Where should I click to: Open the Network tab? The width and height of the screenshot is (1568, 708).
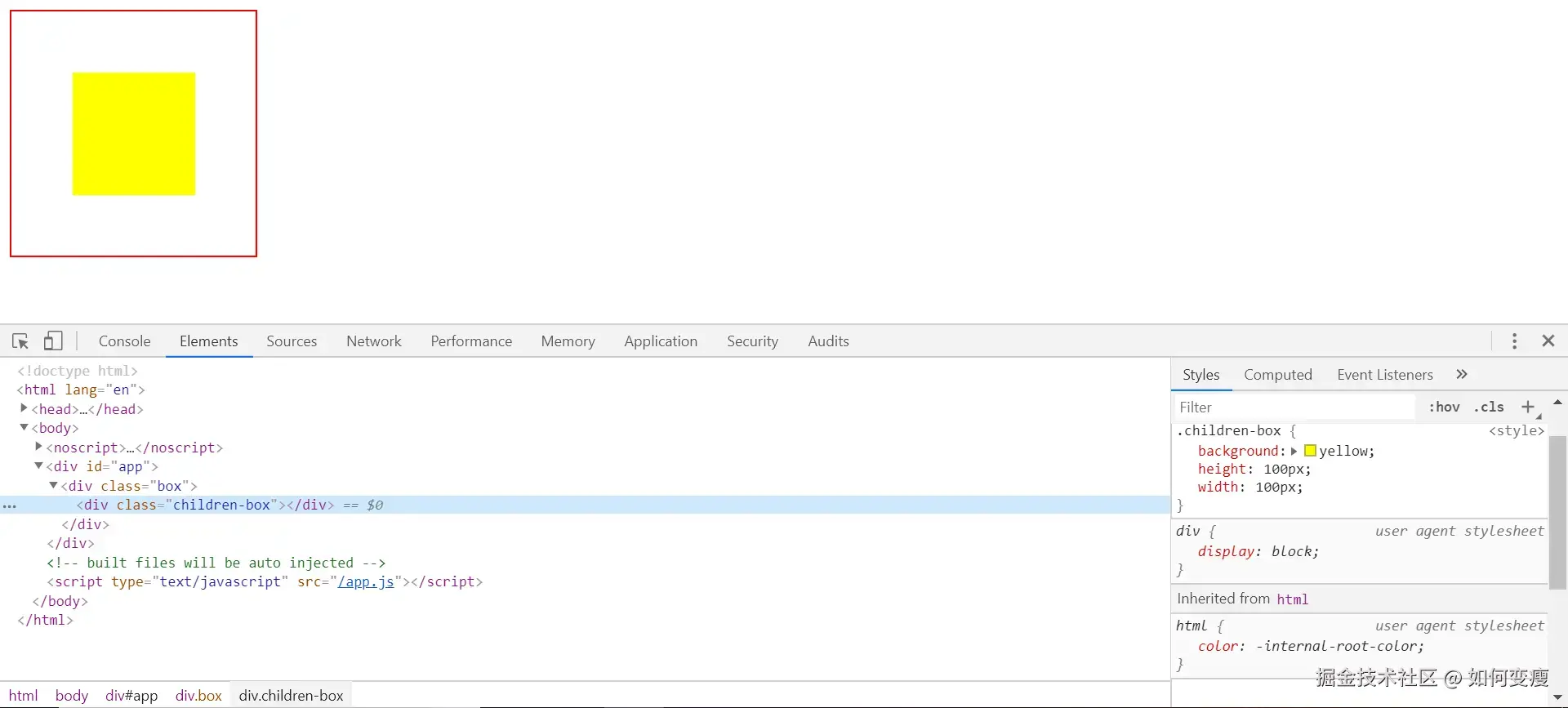pyautogui.click(x=374, y=341)
